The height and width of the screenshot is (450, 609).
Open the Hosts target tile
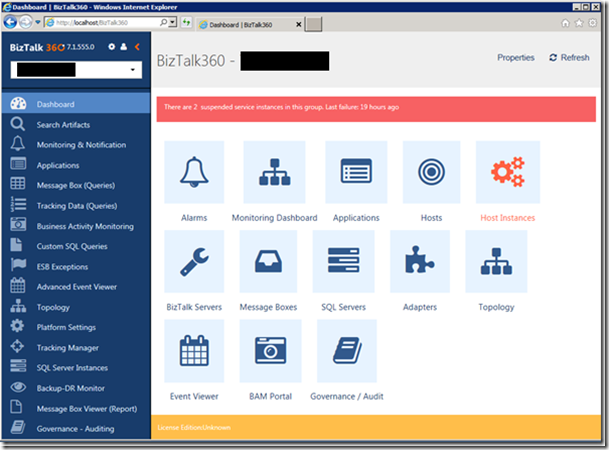tap(431, 172)
